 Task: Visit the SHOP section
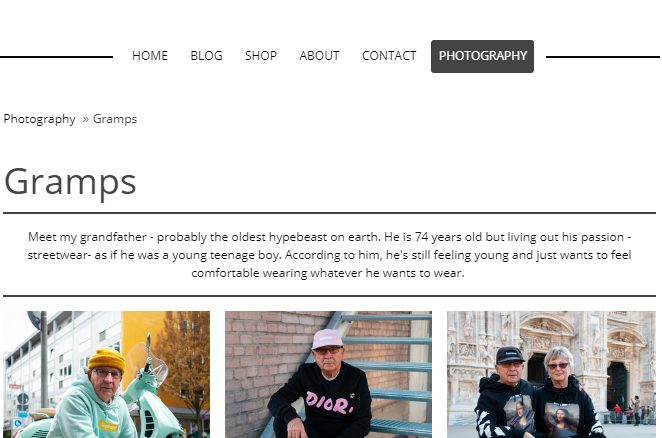(261, 56)
